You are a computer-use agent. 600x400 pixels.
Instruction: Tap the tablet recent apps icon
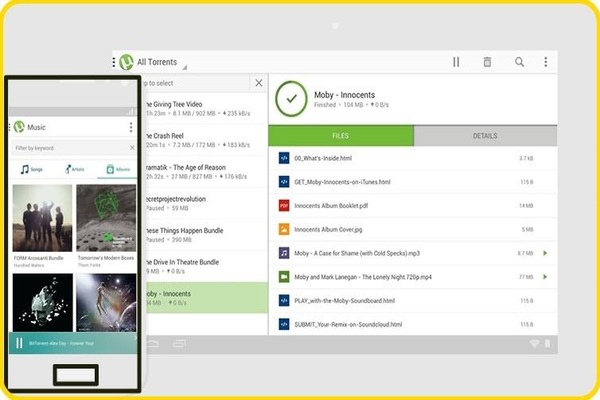pos(179,344)
